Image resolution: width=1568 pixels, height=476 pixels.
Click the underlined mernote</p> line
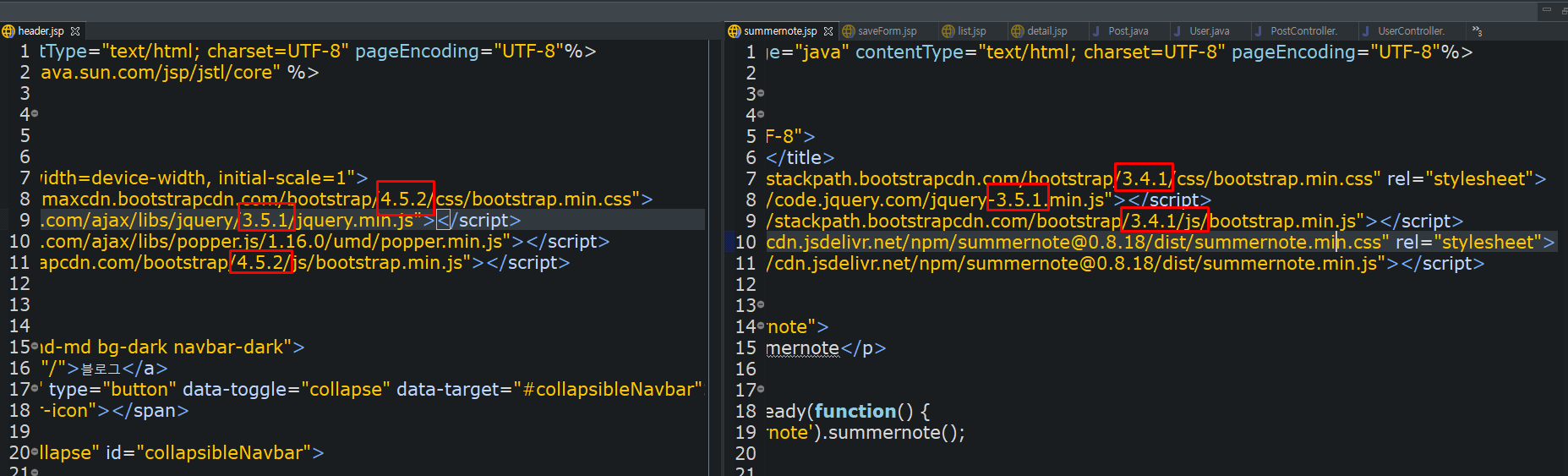point(826,348)
